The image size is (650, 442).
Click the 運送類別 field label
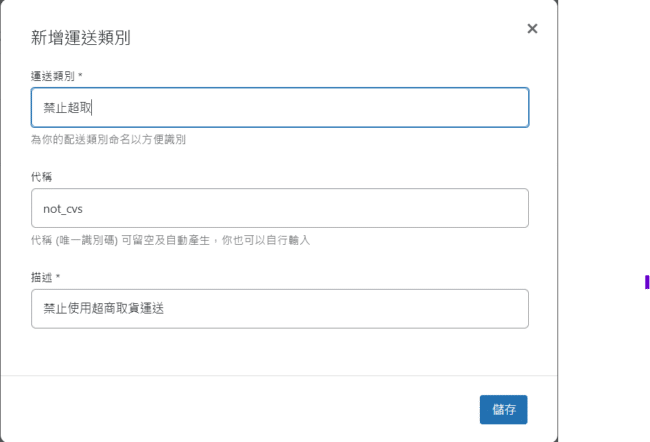(x=53, y=76)
